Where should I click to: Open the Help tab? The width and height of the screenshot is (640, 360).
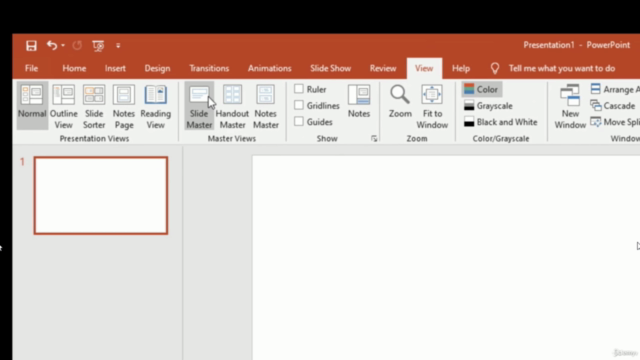(461, 69)
